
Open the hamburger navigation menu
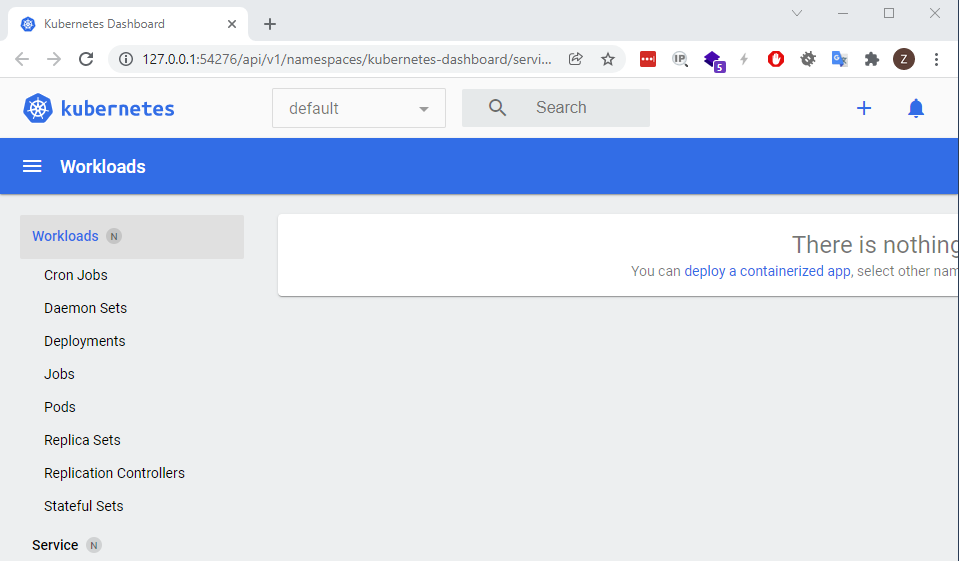(32, 166)
